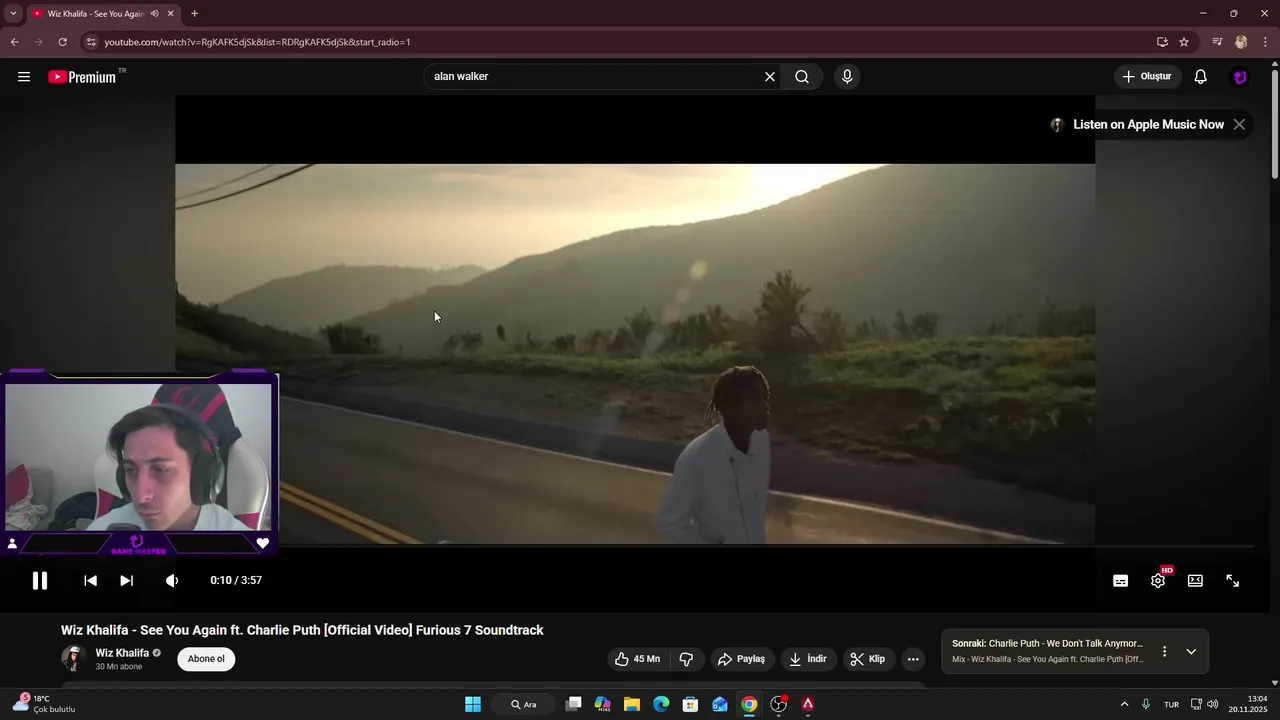1280x720 pixels.
Task: Pause the playing video
Action: (40, 581)
